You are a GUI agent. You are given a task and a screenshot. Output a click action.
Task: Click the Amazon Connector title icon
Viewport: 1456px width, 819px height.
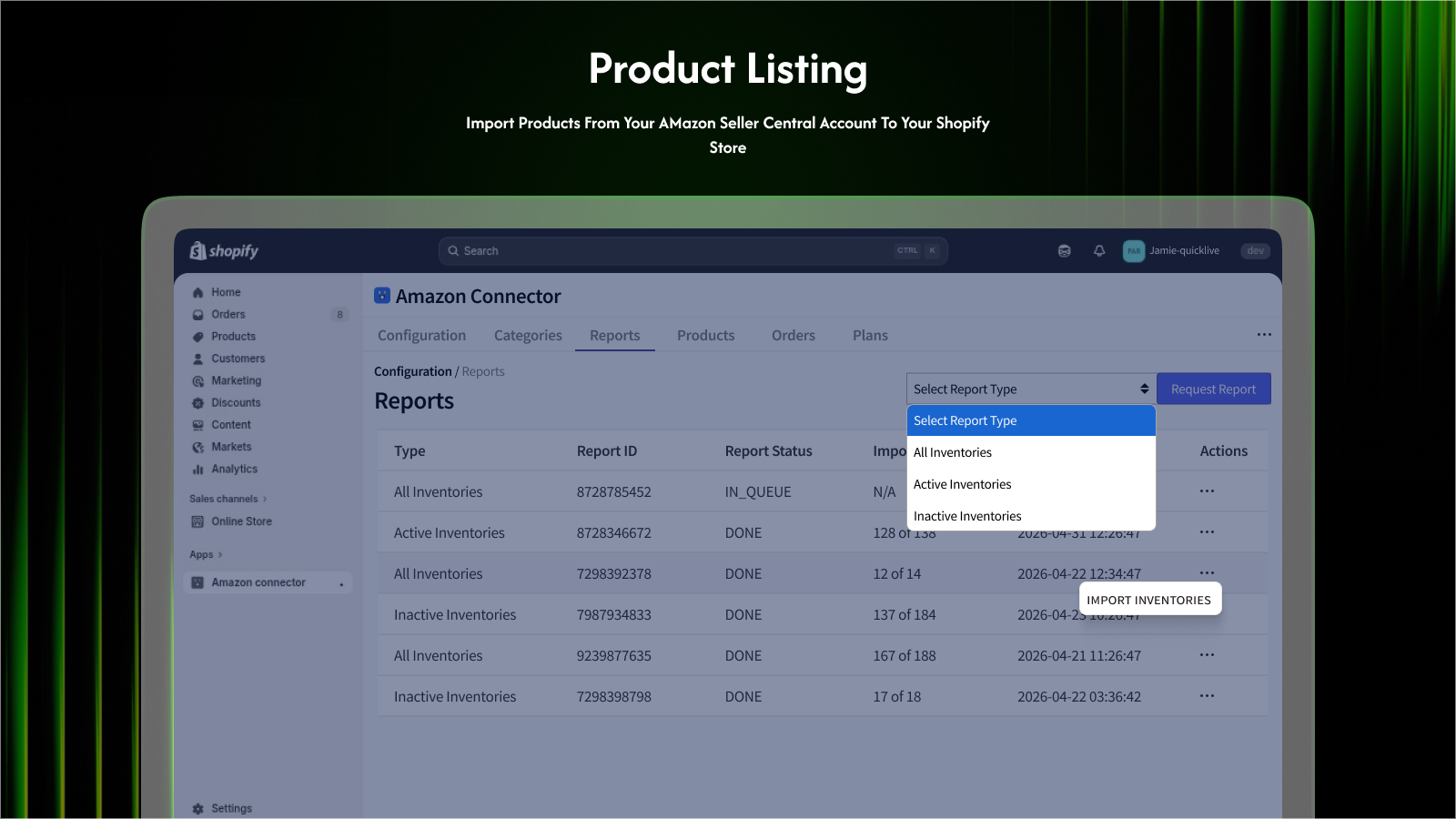(382, 296)
